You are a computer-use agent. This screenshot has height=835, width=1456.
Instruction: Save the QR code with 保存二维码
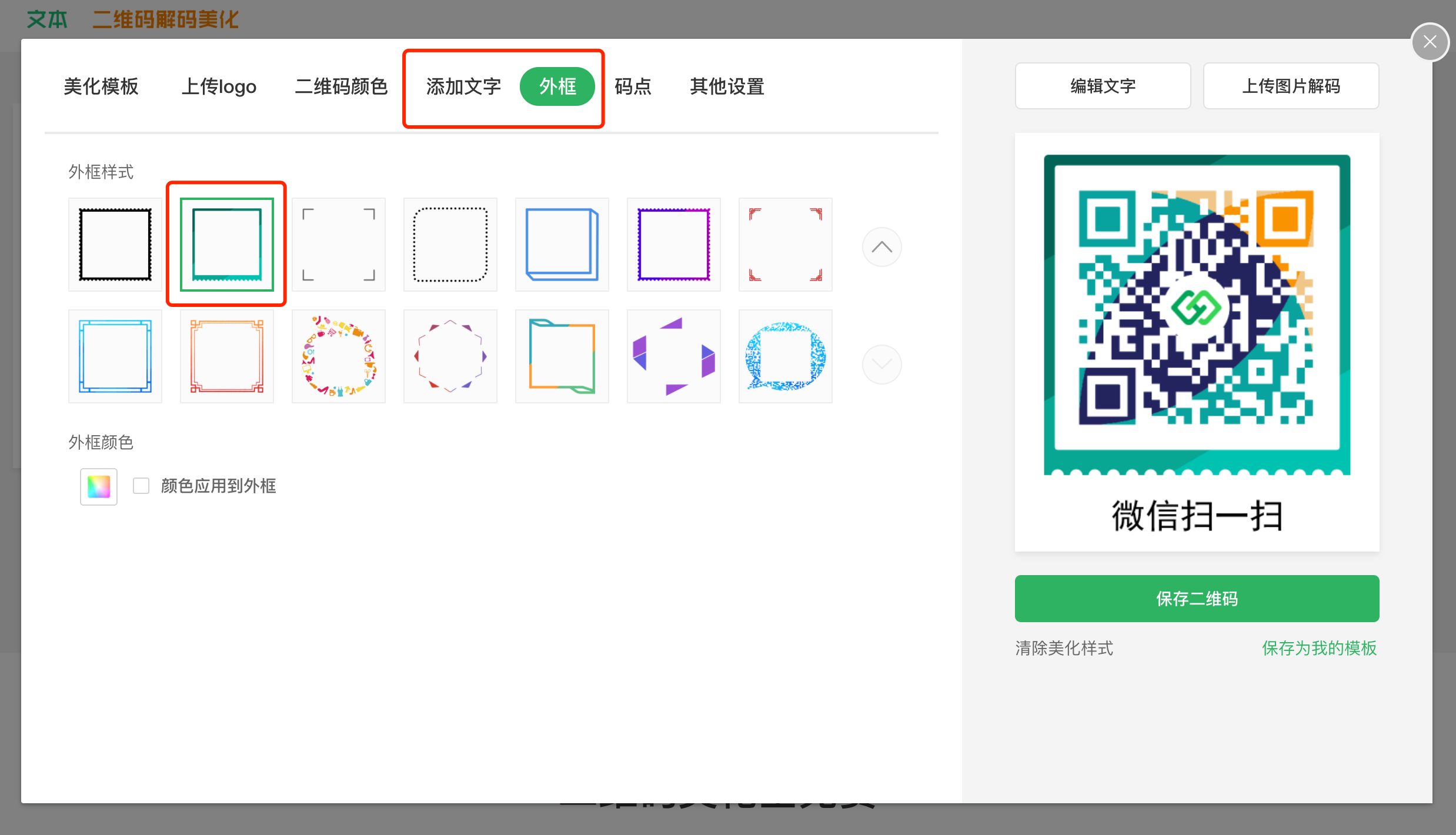point(1197,599)
